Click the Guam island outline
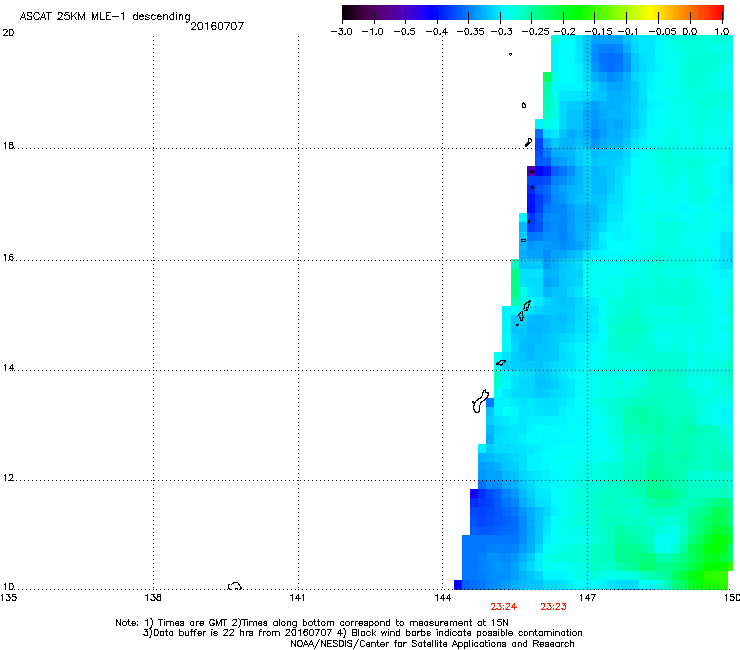The height and width of the screenshot is (650, 740). click(480, 402)
